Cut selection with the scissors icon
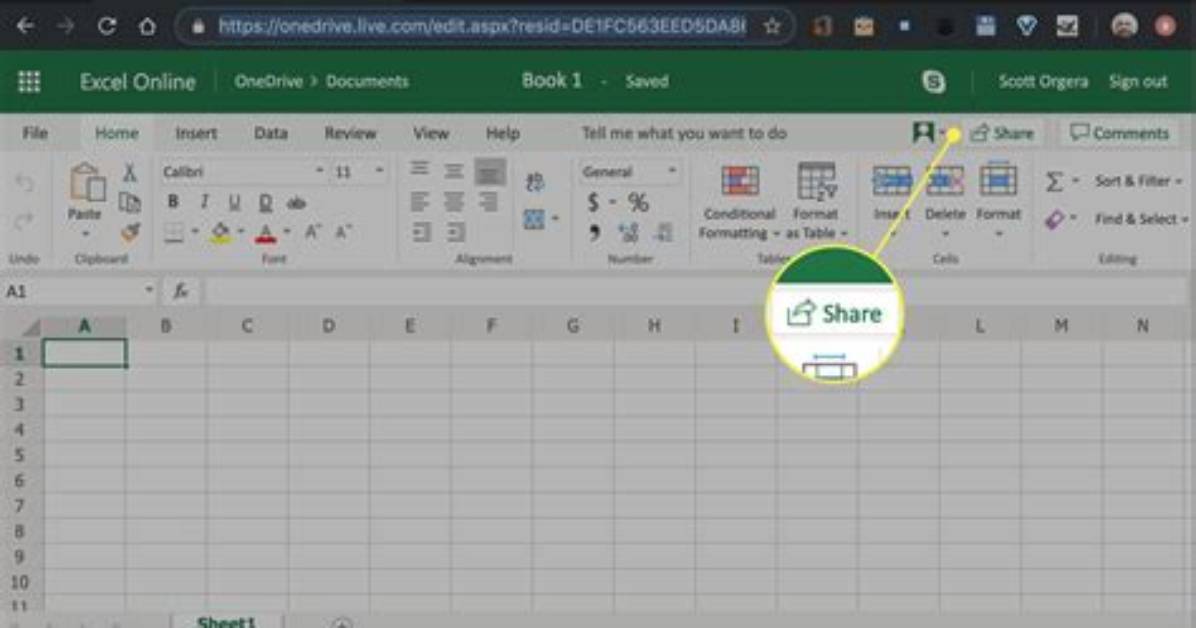Viewport: 1196px width, 628px height. tap(130, 172)
